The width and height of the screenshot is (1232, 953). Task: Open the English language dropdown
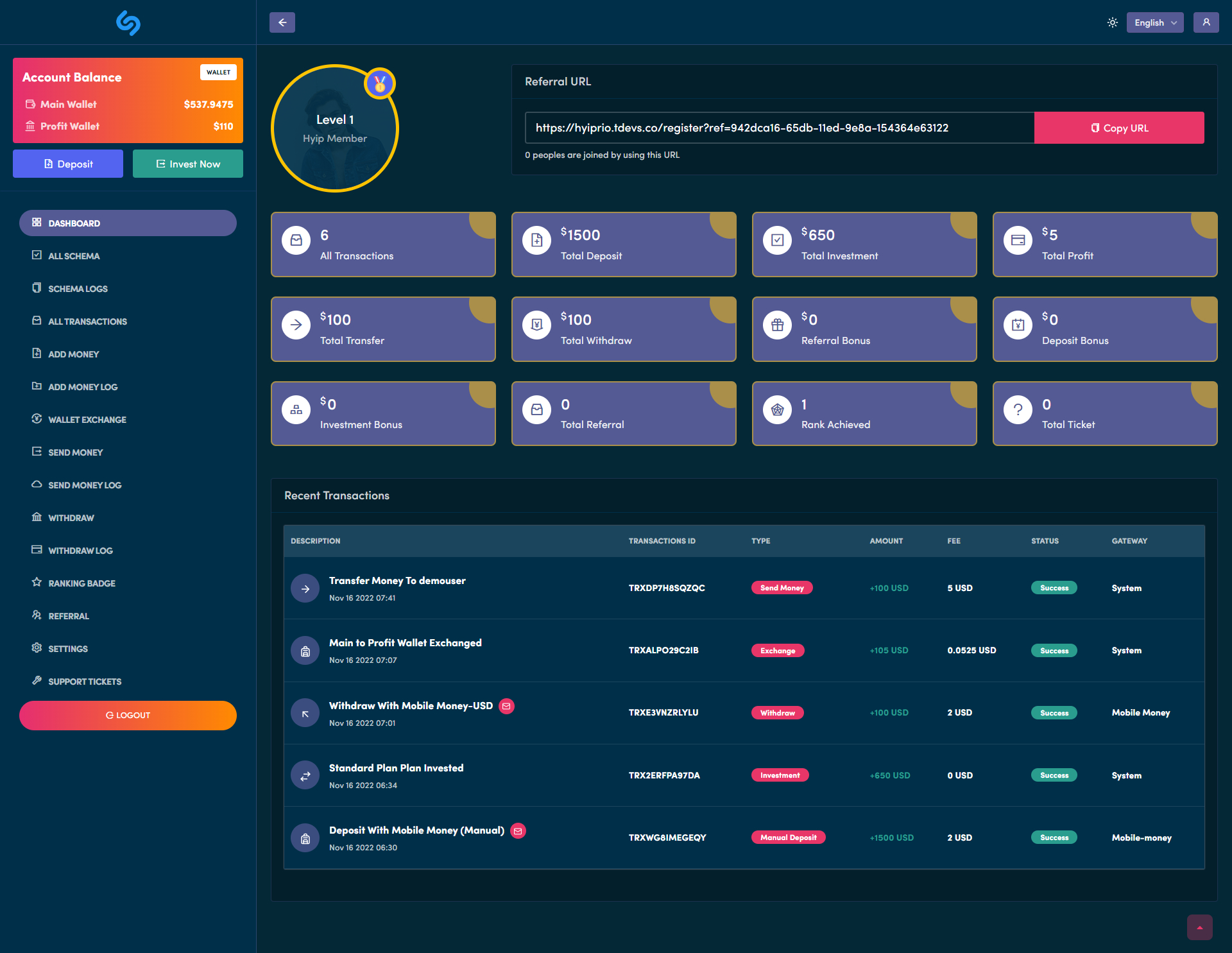pos(1154,22)
